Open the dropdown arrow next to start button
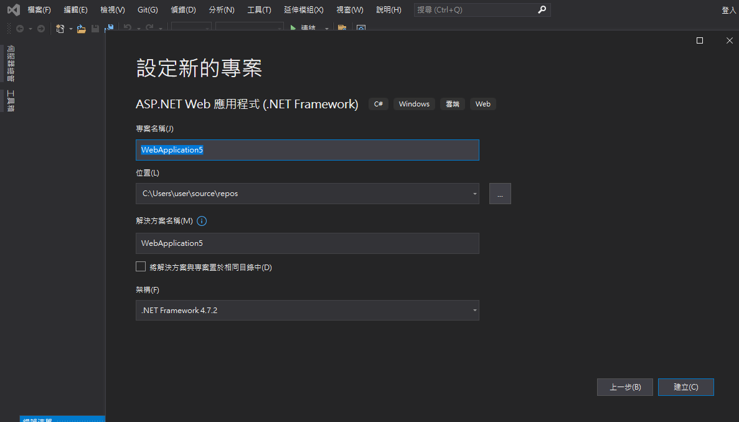Screen dimensions: 739x422 coord(326,29)
